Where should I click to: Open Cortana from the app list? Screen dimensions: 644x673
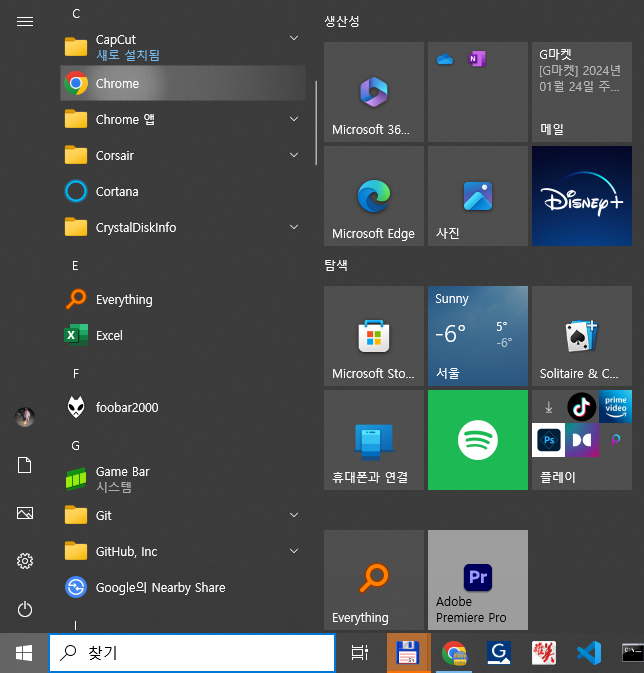point(183,191)
